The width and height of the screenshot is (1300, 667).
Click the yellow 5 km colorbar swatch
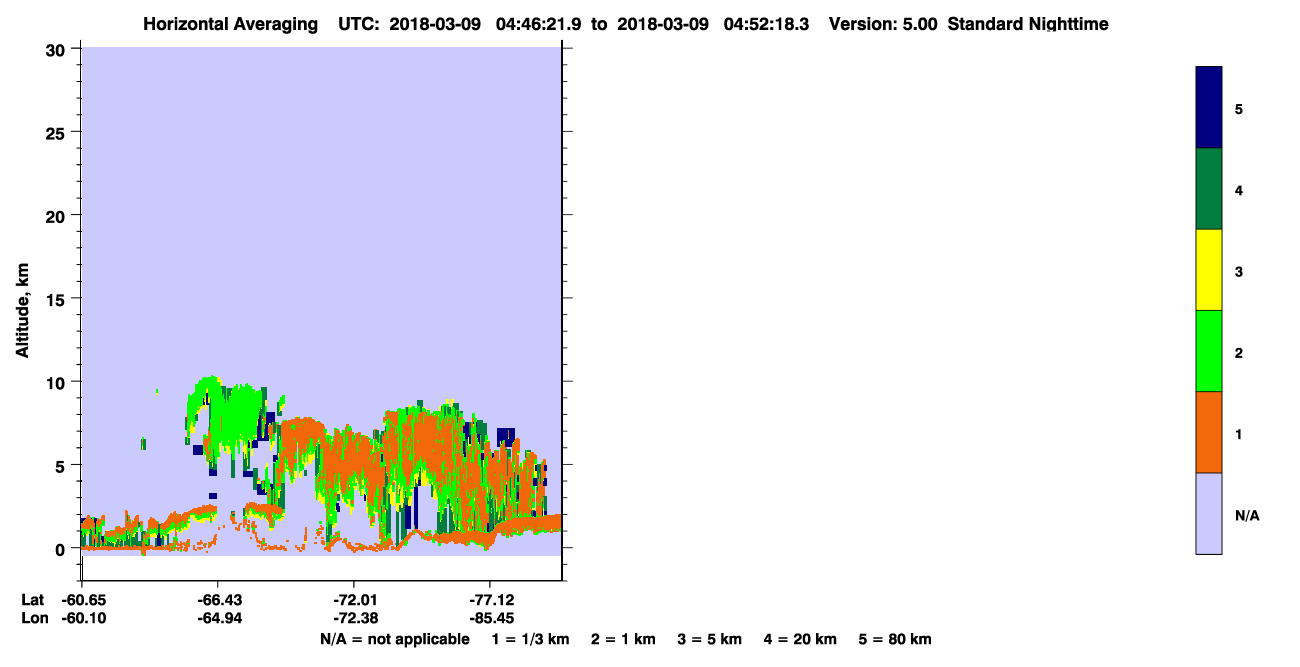[x=1208, y=270]
